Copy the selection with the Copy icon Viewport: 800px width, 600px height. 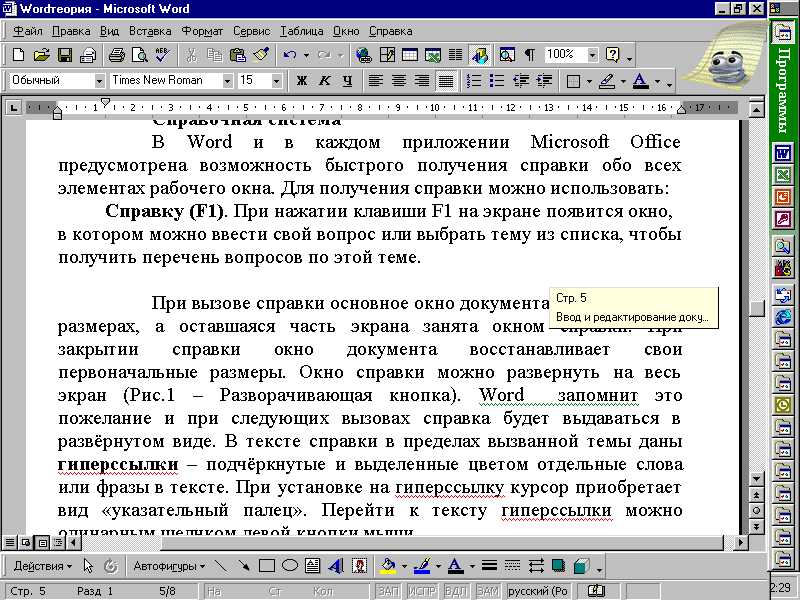(x=215, y=55)
